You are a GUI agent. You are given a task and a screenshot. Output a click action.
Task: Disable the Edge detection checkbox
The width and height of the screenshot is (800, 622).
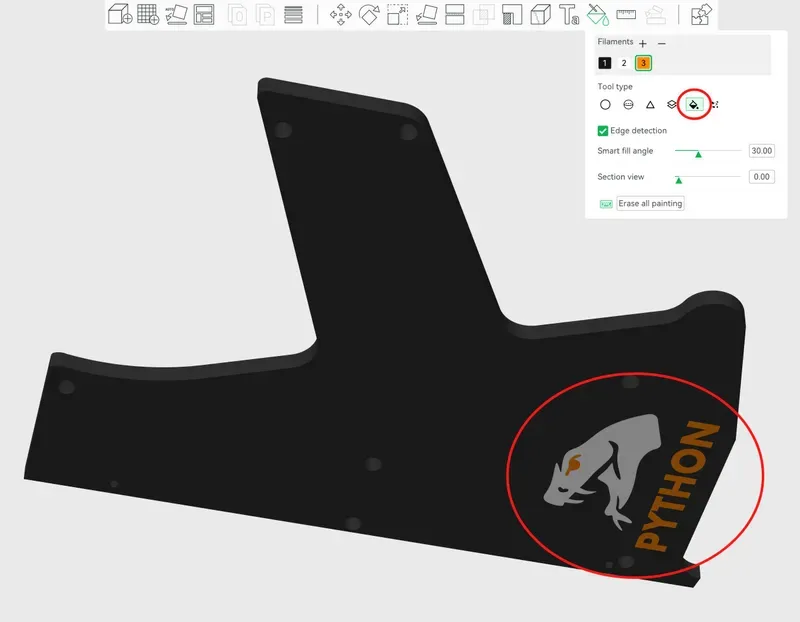click(603, 131)
